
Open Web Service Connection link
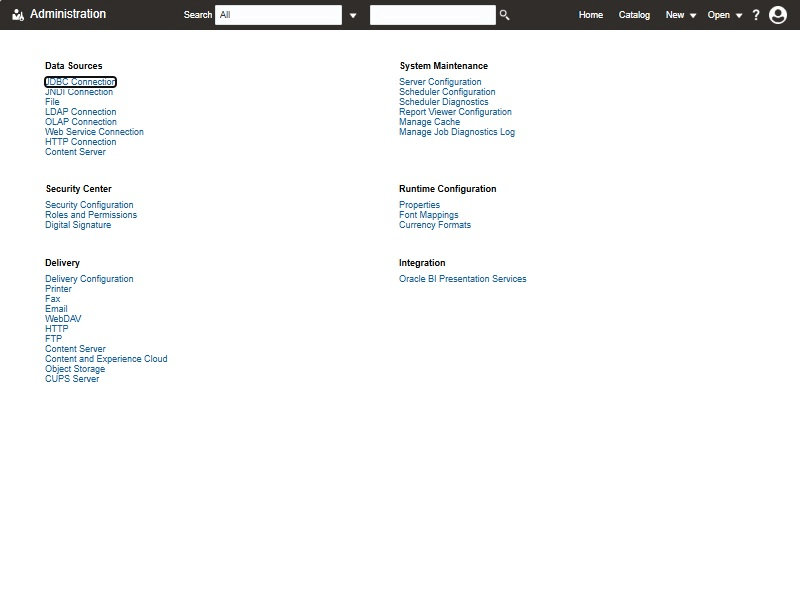[94, 132]
